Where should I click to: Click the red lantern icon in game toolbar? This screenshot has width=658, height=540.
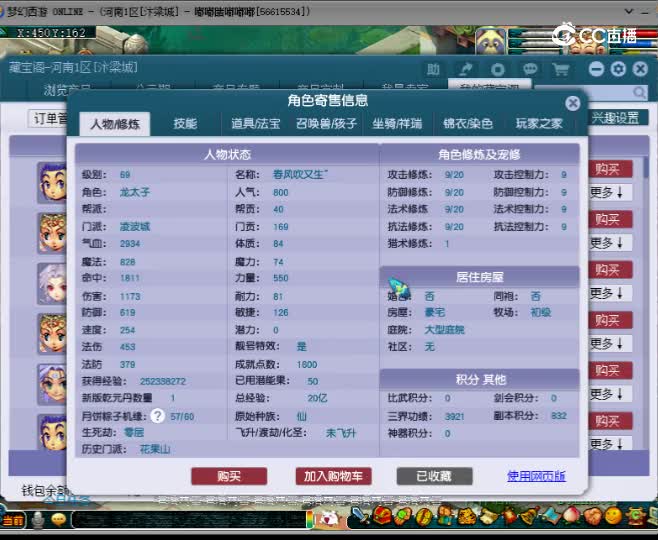[x=510, y=516]
